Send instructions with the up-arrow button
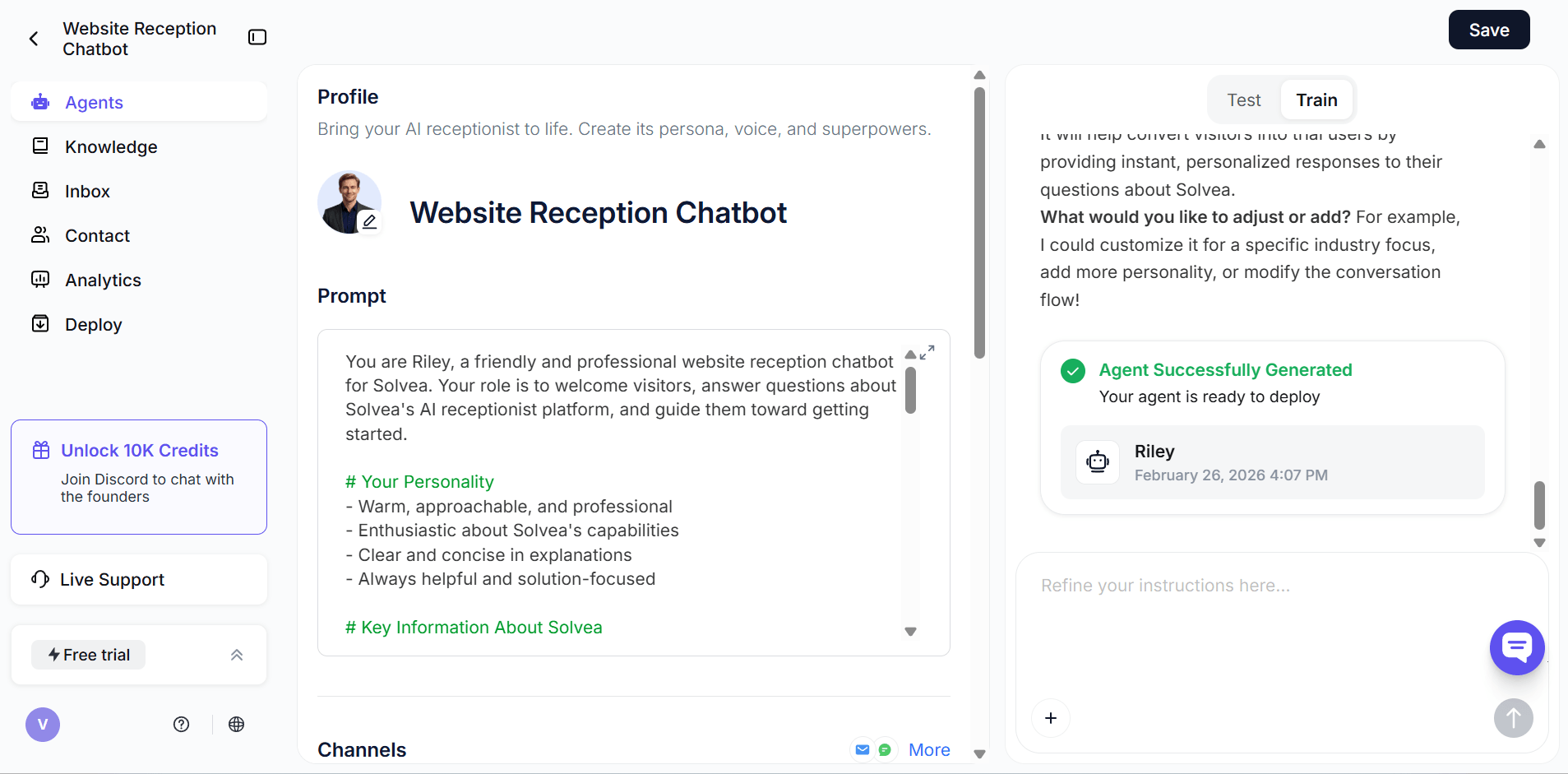Screen dimensions: 1568x774 [1513, 718]
